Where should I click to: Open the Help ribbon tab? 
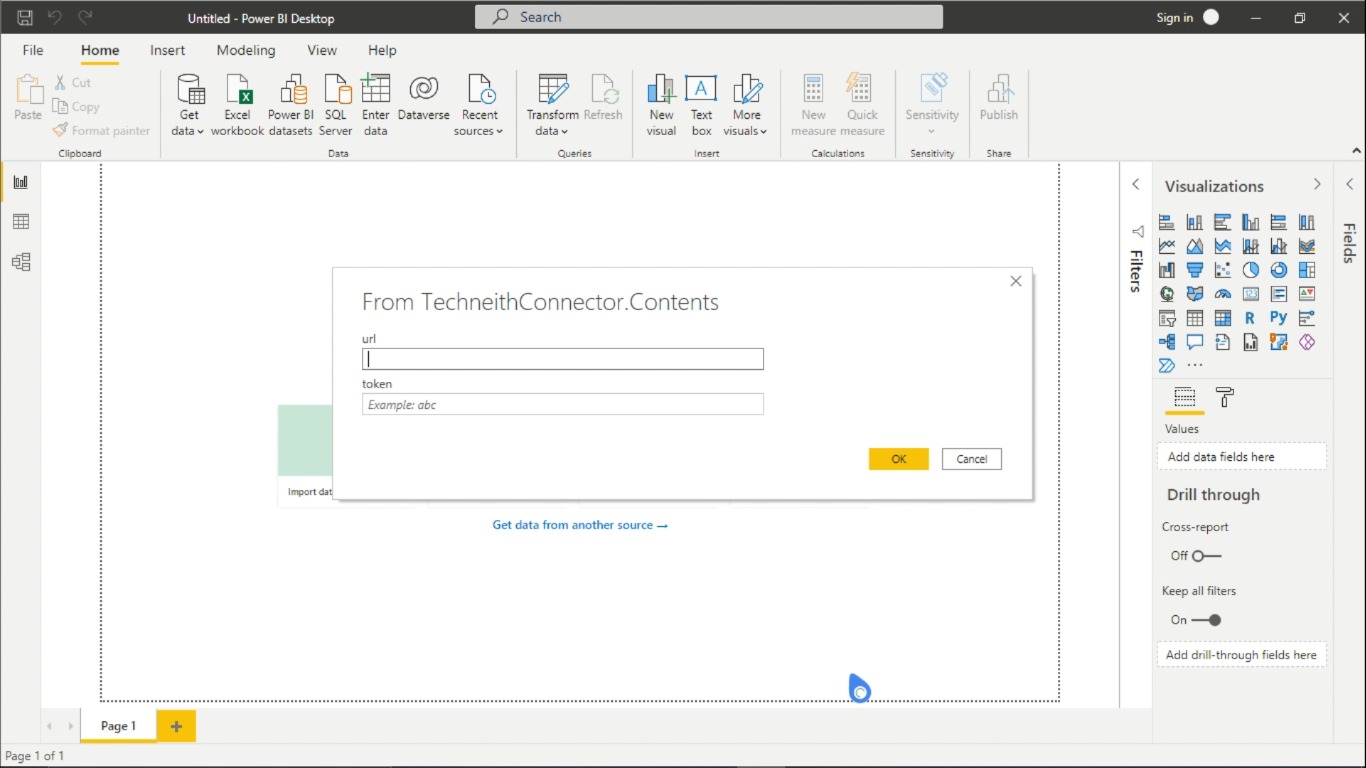382,50
